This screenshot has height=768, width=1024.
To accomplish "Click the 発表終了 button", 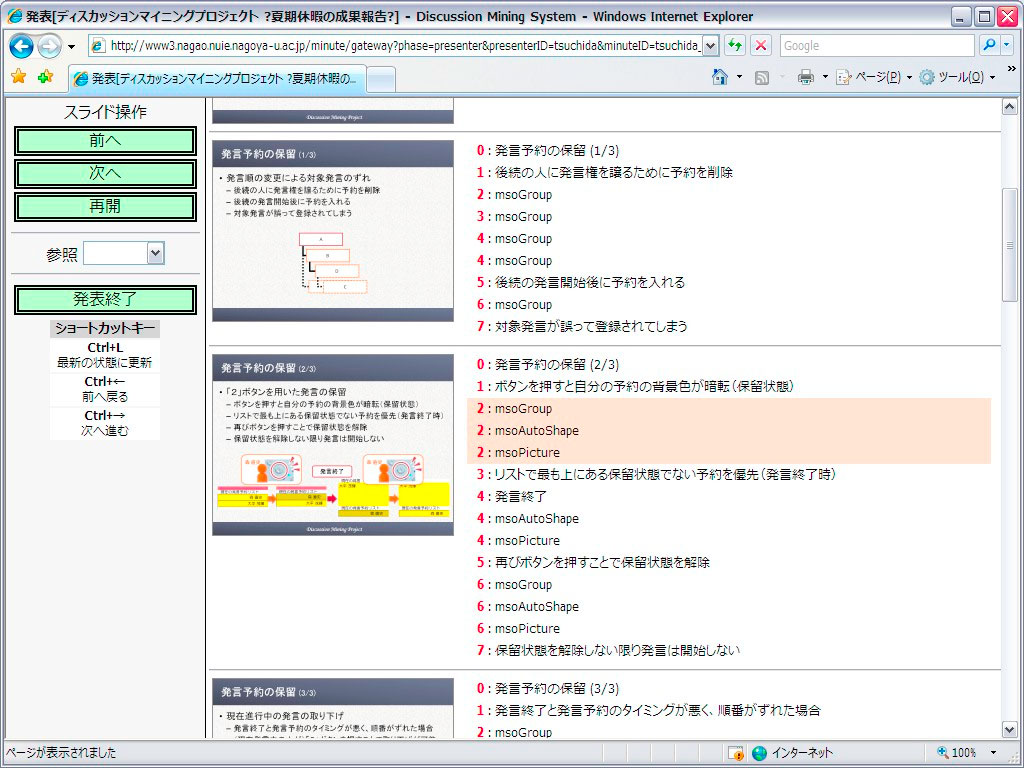I will tap(105, 300).
